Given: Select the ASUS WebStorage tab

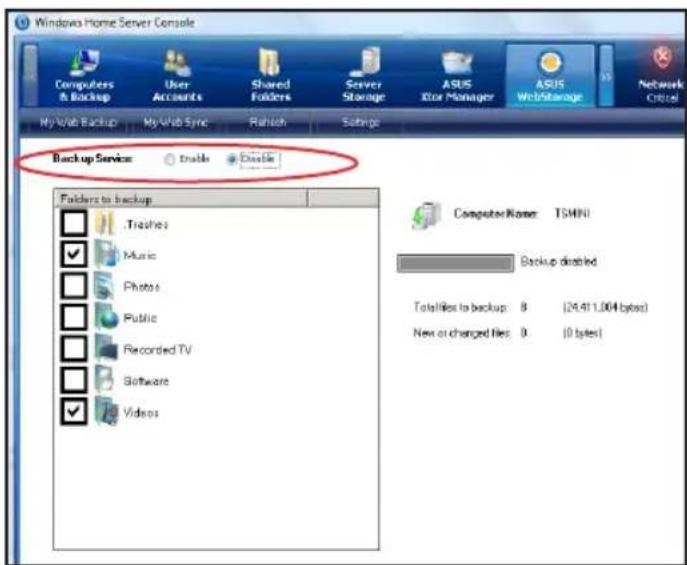Looking at the screenshot, I should tap(550, 76).
